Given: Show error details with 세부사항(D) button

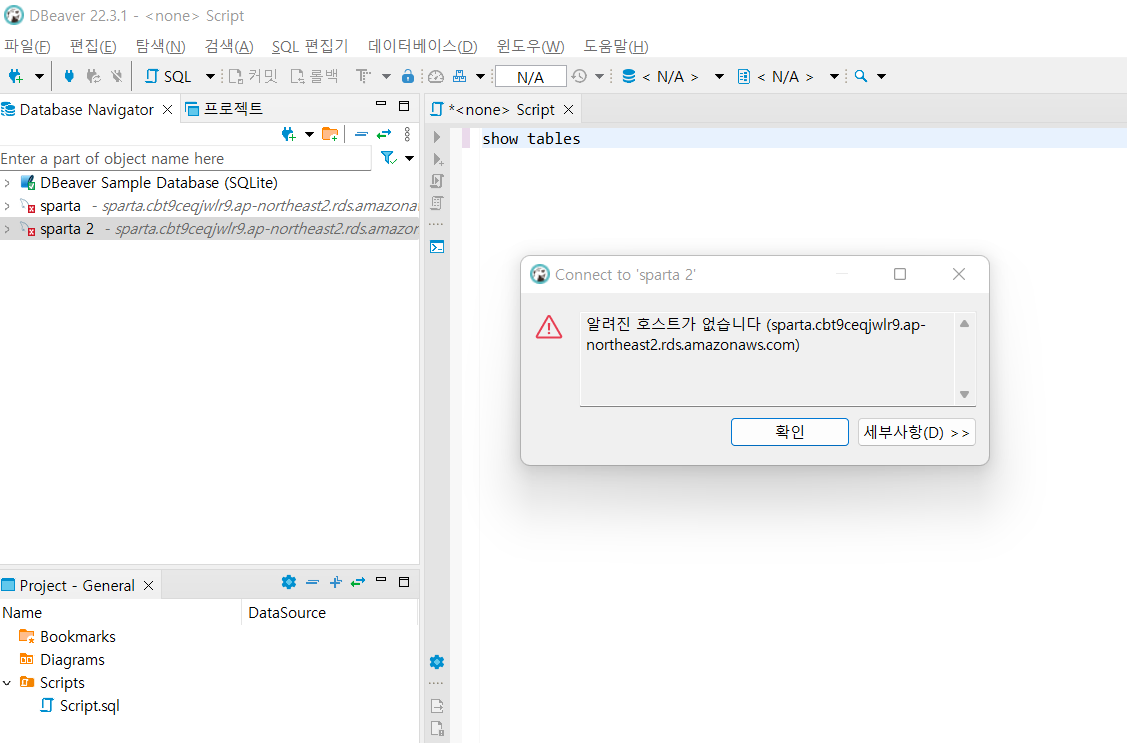Looking at the screenshot, I should click(916, 432).
